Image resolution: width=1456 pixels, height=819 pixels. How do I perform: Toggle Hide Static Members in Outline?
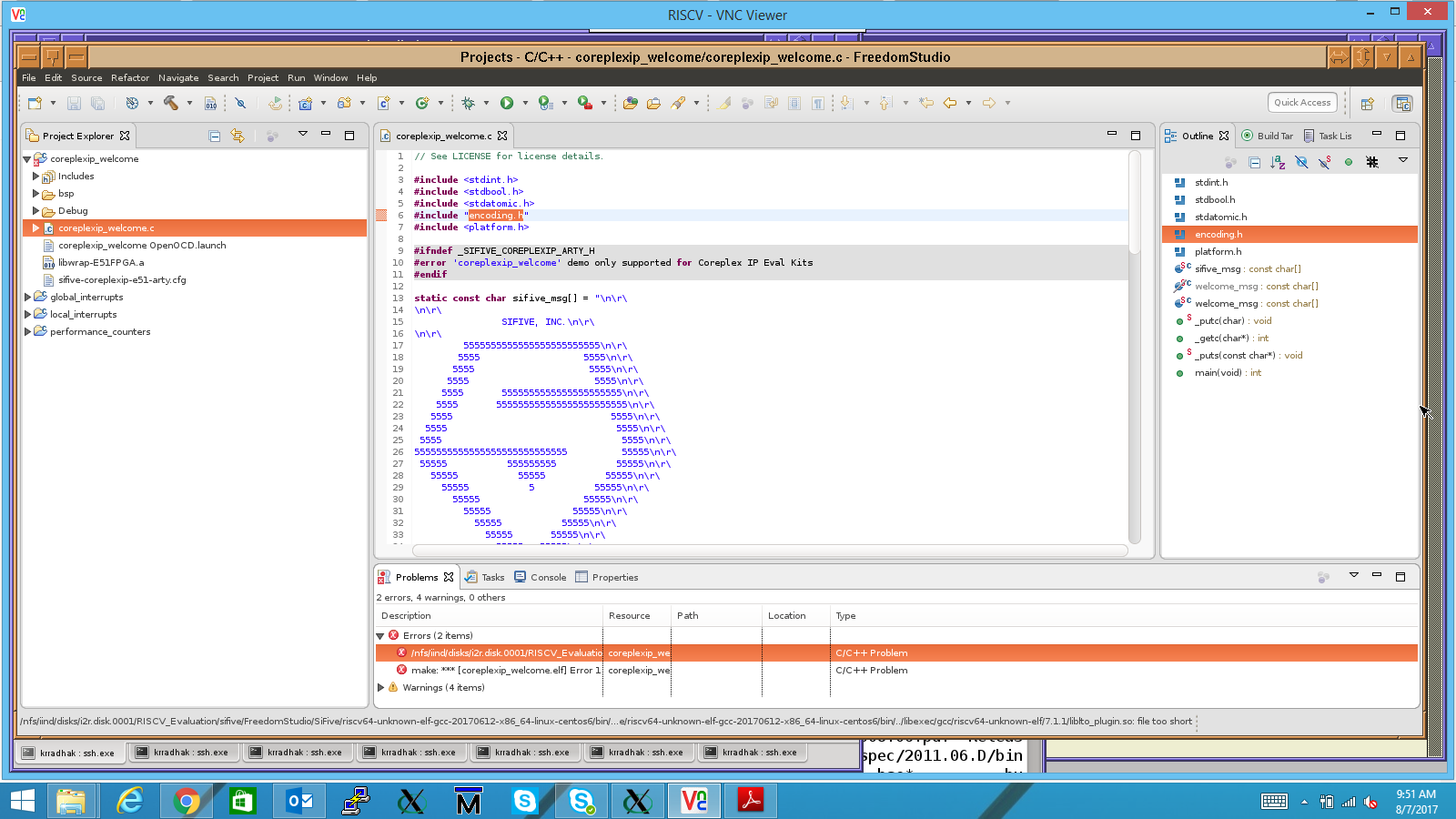tap(1325, 162)
